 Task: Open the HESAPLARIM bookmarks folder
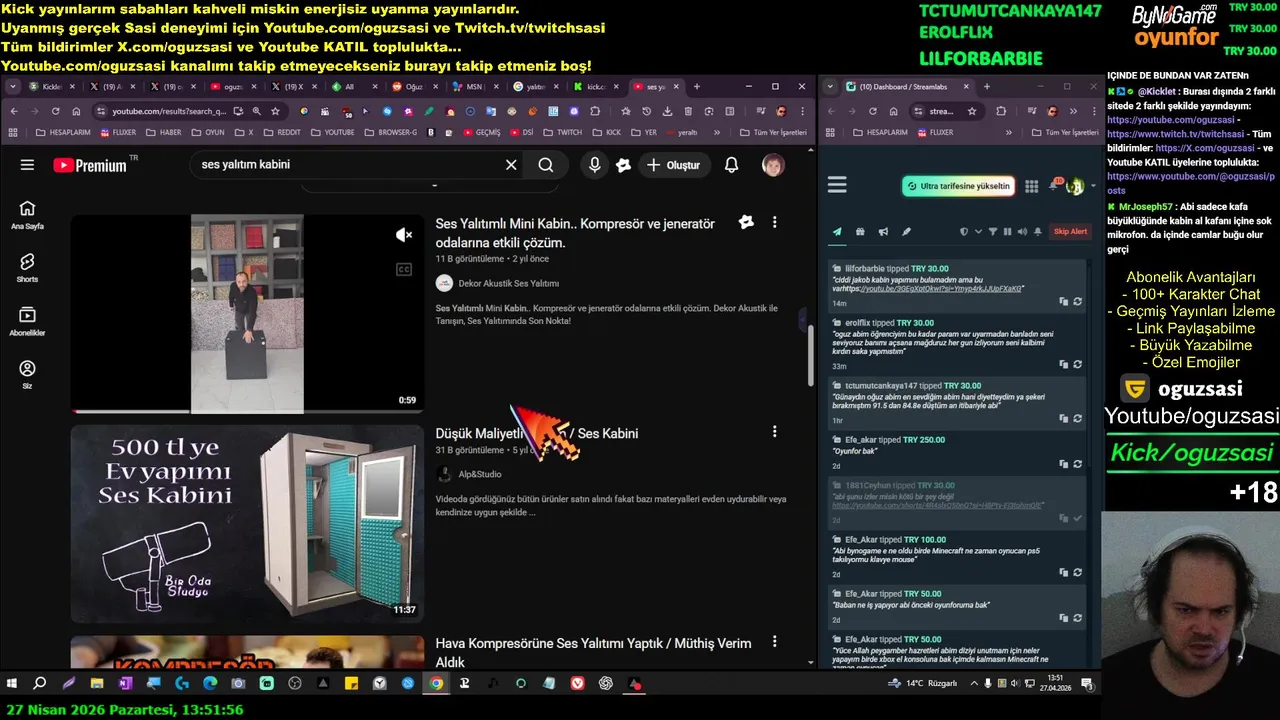click(x=62, y=132)
